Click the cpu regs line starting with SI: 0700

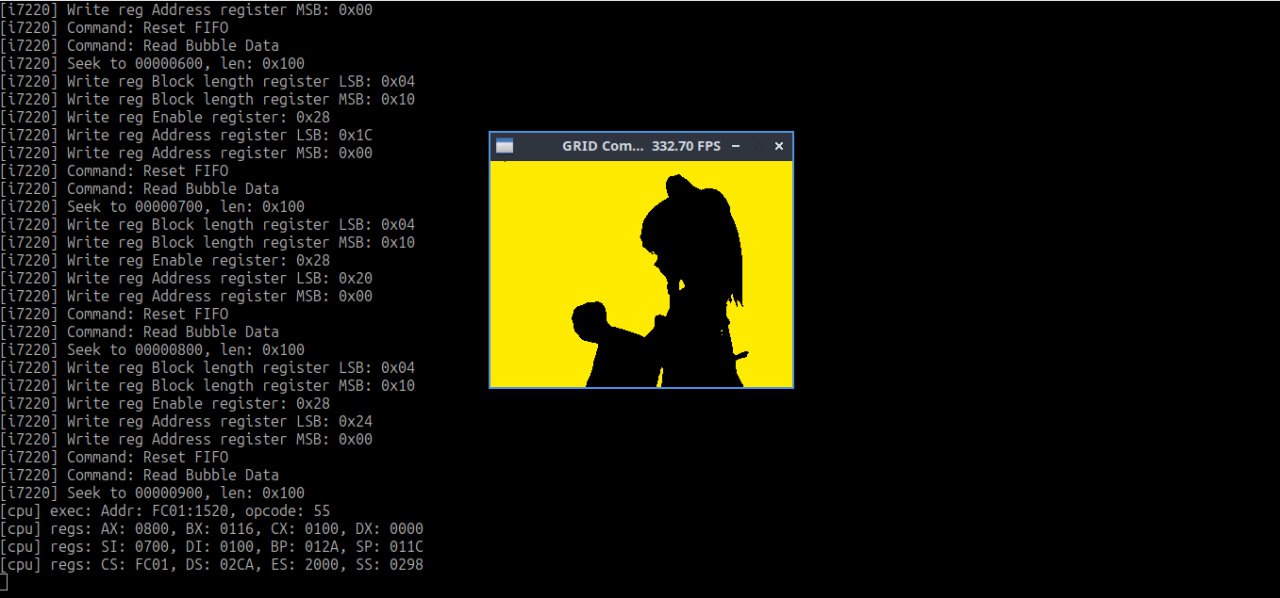(211, 547)
